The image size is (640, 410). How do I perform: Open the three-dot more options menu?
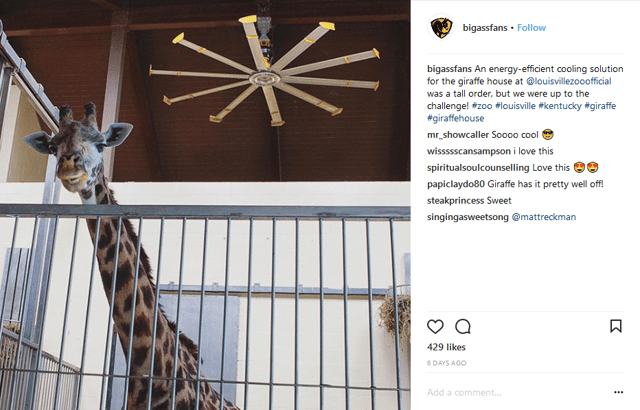[618, 392]
